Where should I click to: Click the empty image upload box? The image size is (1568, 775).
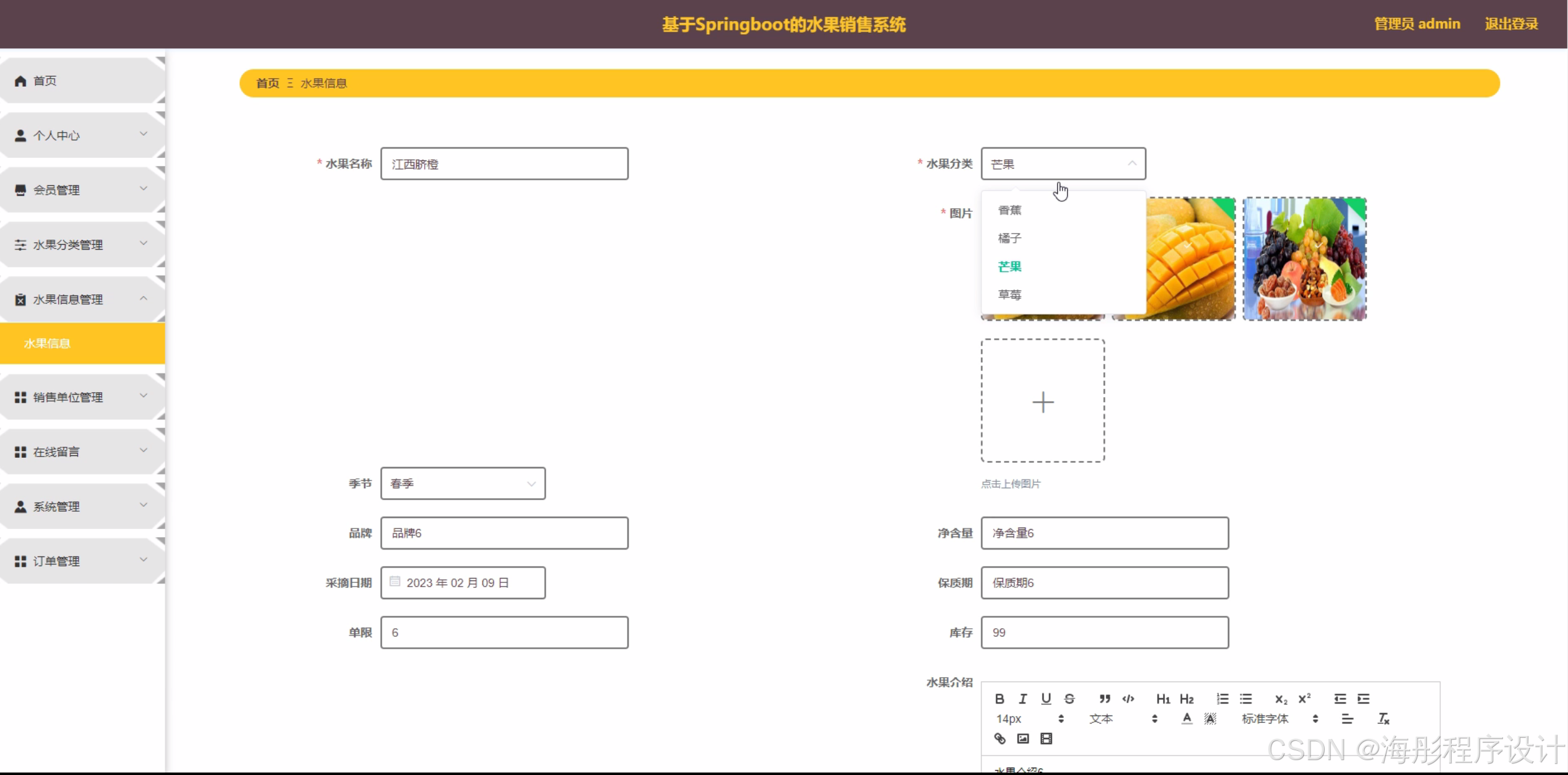coord(1043,401)
